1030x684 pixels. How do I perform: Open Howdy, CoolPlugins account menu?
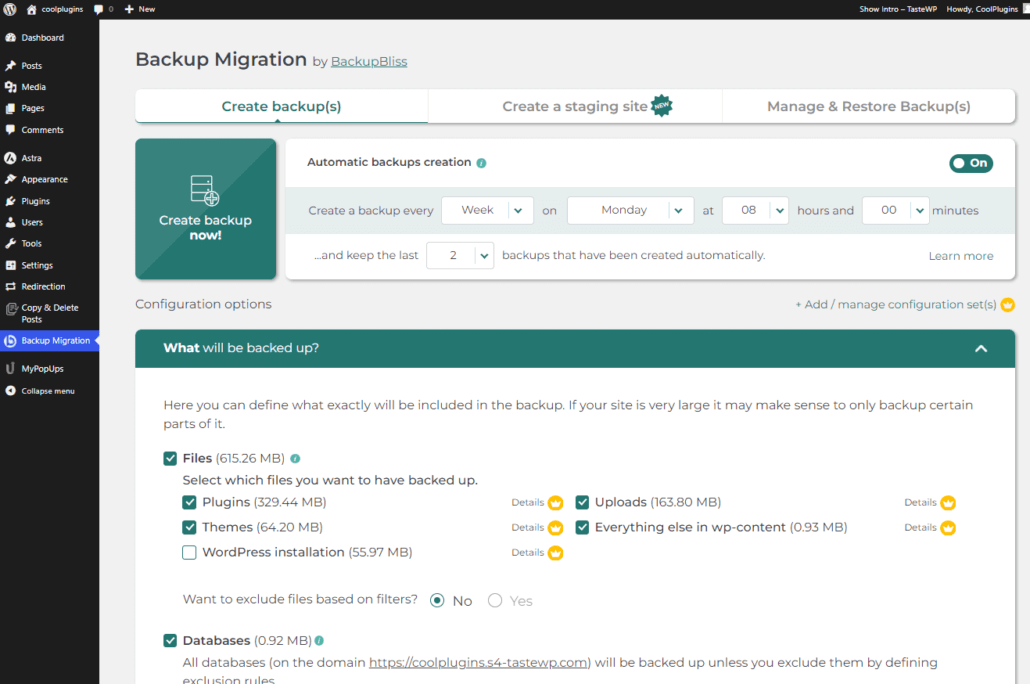[x=983, y=9]
